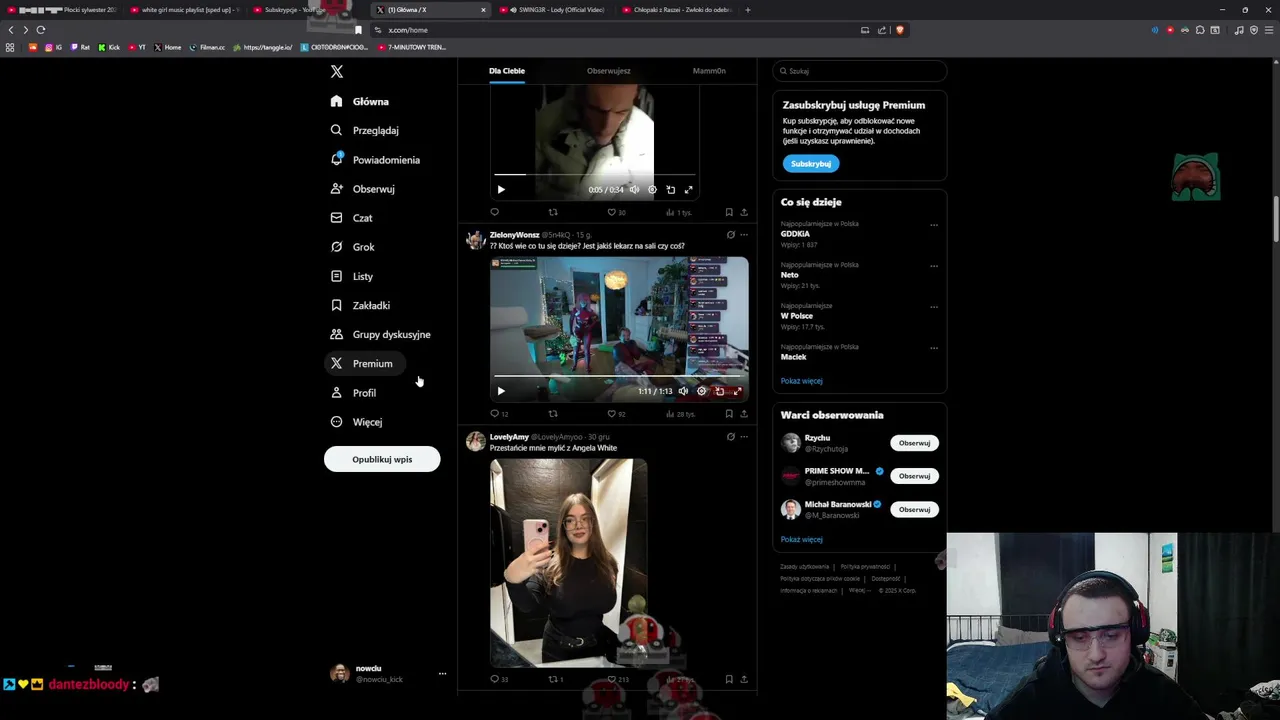Switch to Obserwujesz tab
Viewport: 1280px width, 720px height.
pos(608,71)
